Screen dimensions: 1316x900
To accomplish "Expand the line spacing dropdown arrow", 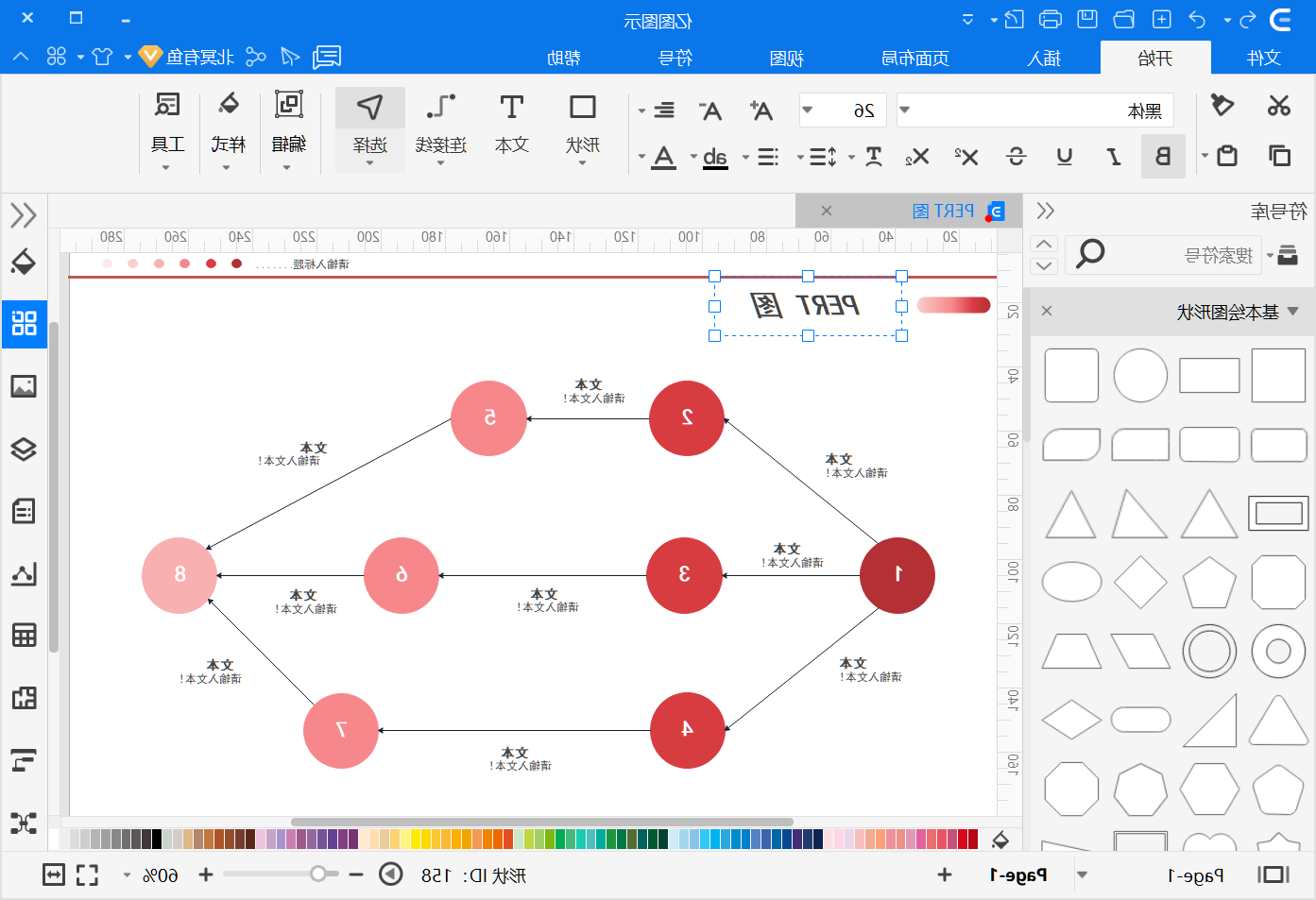I will pyautogui.click(x=800, y=157).
